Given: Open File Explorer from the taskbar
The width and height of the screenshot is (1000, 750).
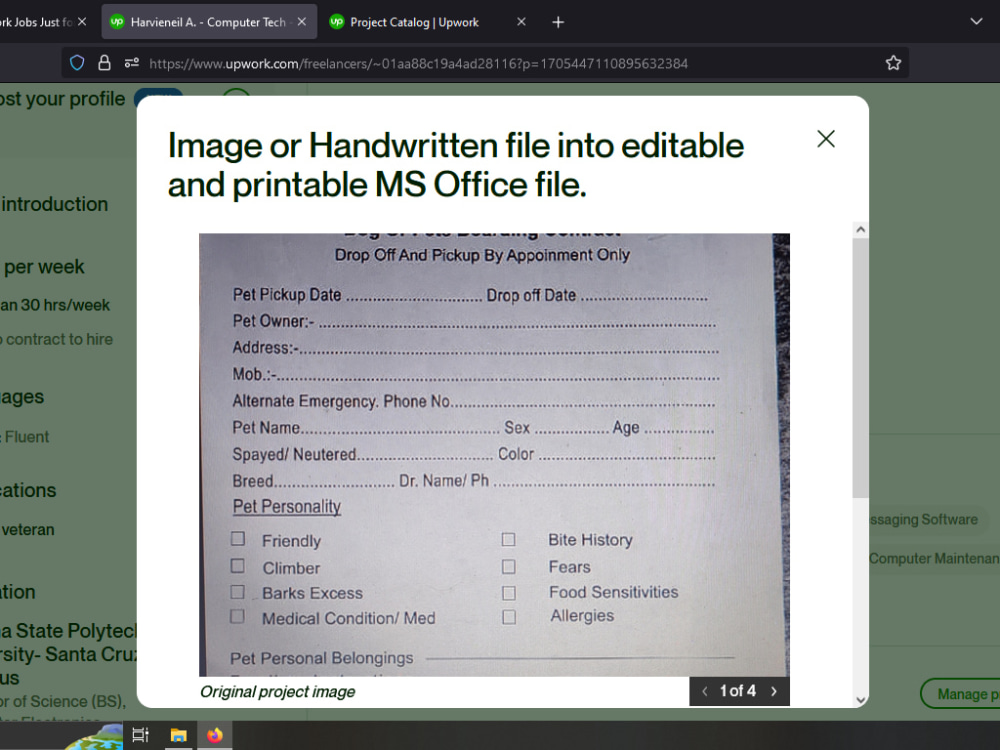Looking at the screenshot, I should [x=179, y=735].
